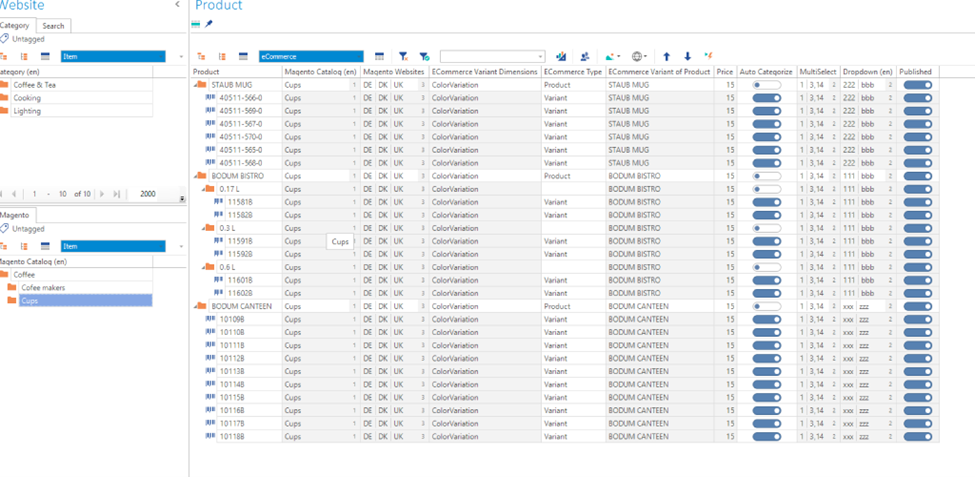The width and height of the screenshot is (975, 477).
Task: Sort by ECommerce Type column header
Action: pyautogui.click(x=573, y=72)
